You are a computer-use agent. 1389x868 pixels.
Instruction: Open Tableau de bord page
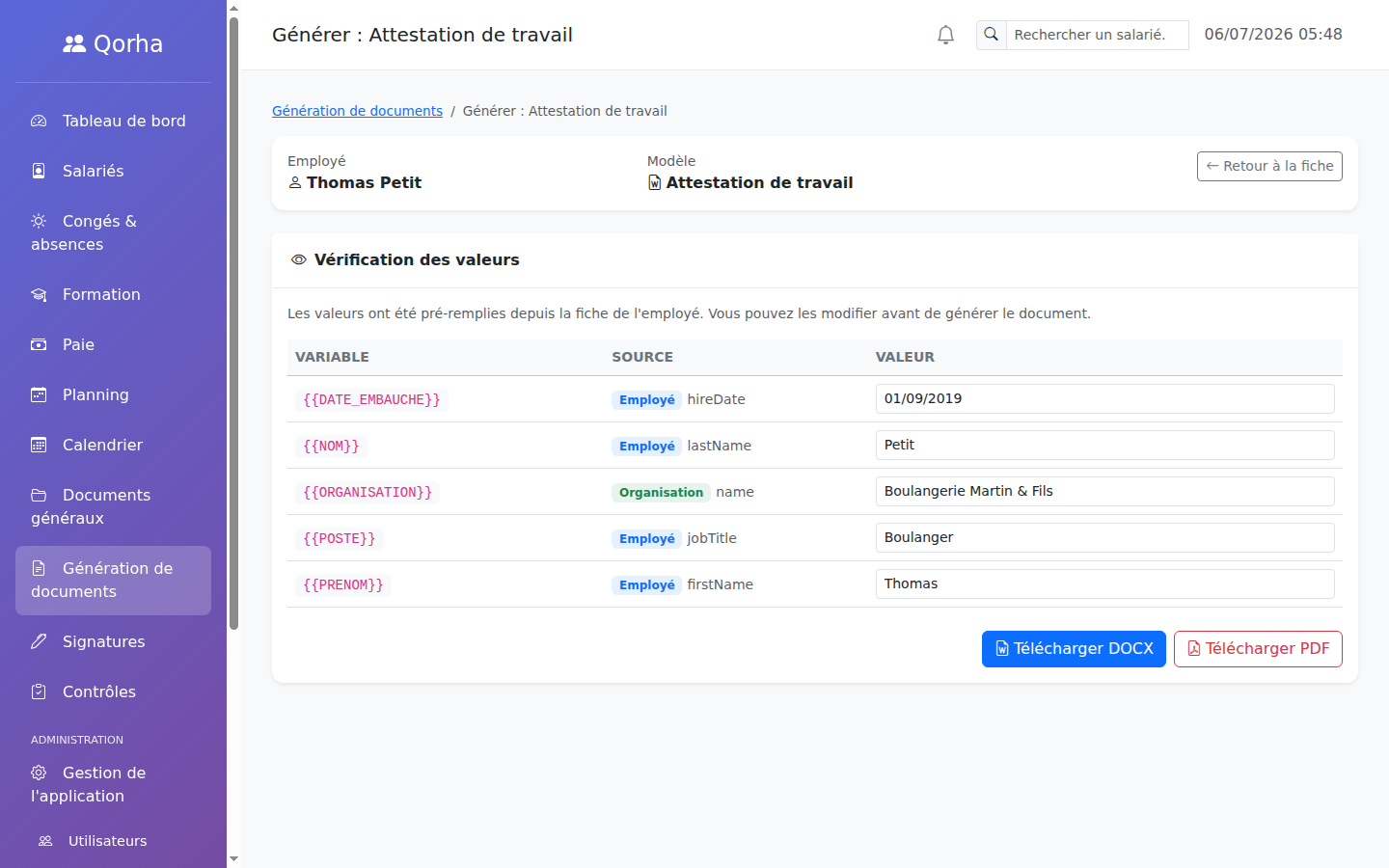click(x=113, y=121)
